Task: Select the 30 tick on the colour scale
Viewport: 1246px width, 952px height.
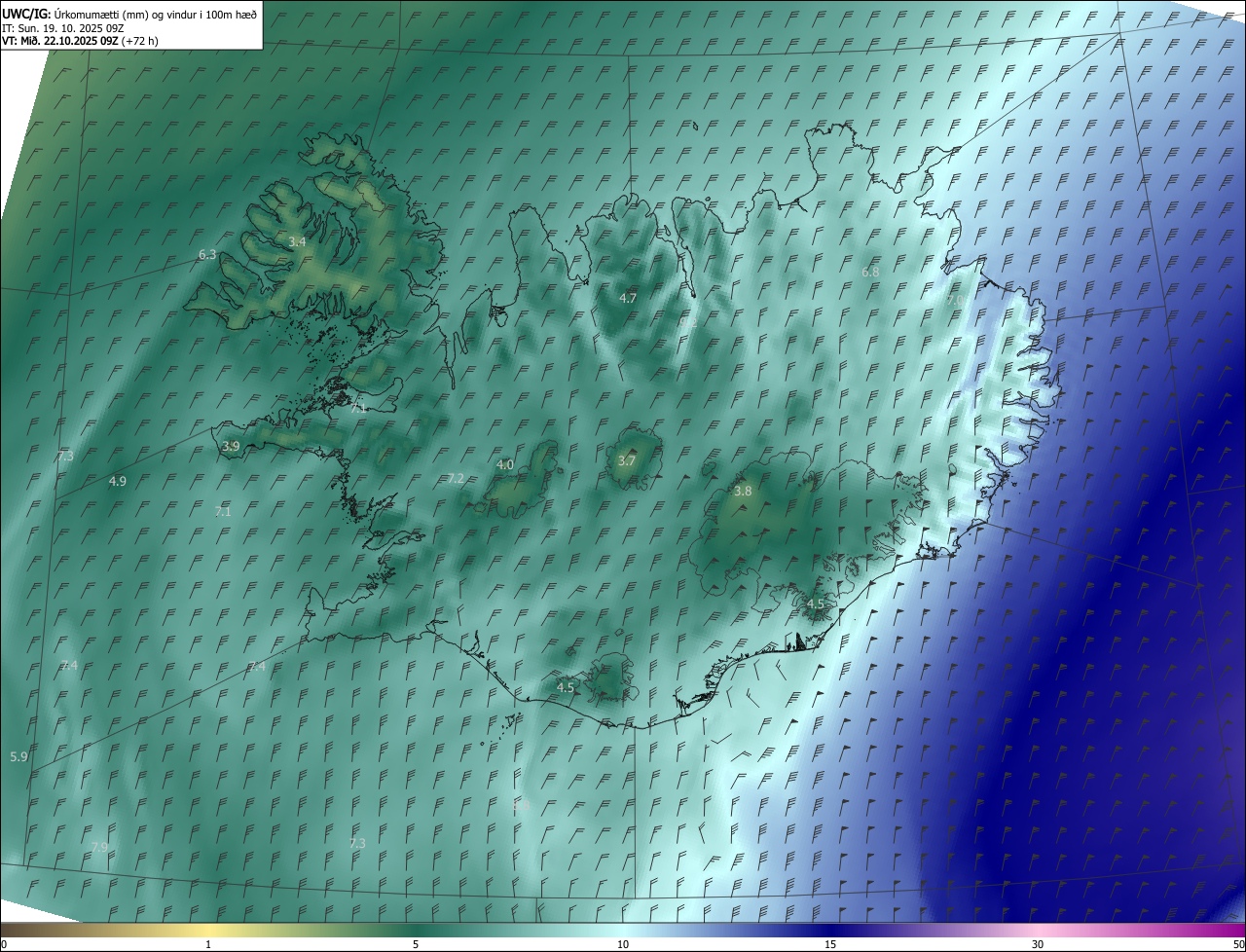Action: point(1038,944)
